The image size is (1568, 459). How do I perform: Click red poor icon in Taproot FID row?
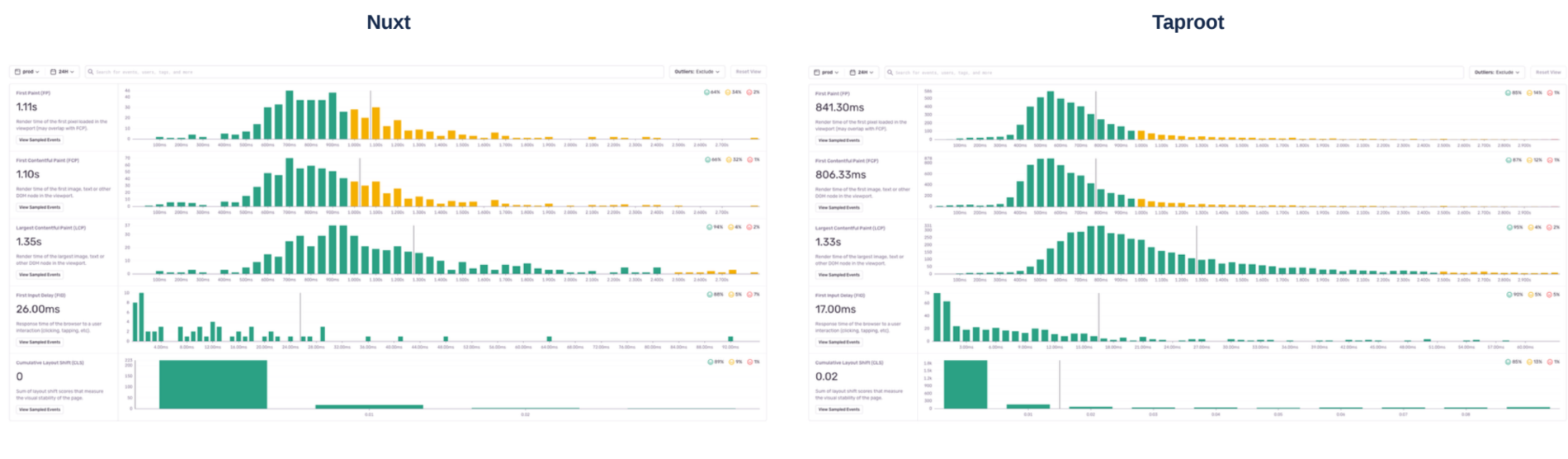(x=1549, y=295)
